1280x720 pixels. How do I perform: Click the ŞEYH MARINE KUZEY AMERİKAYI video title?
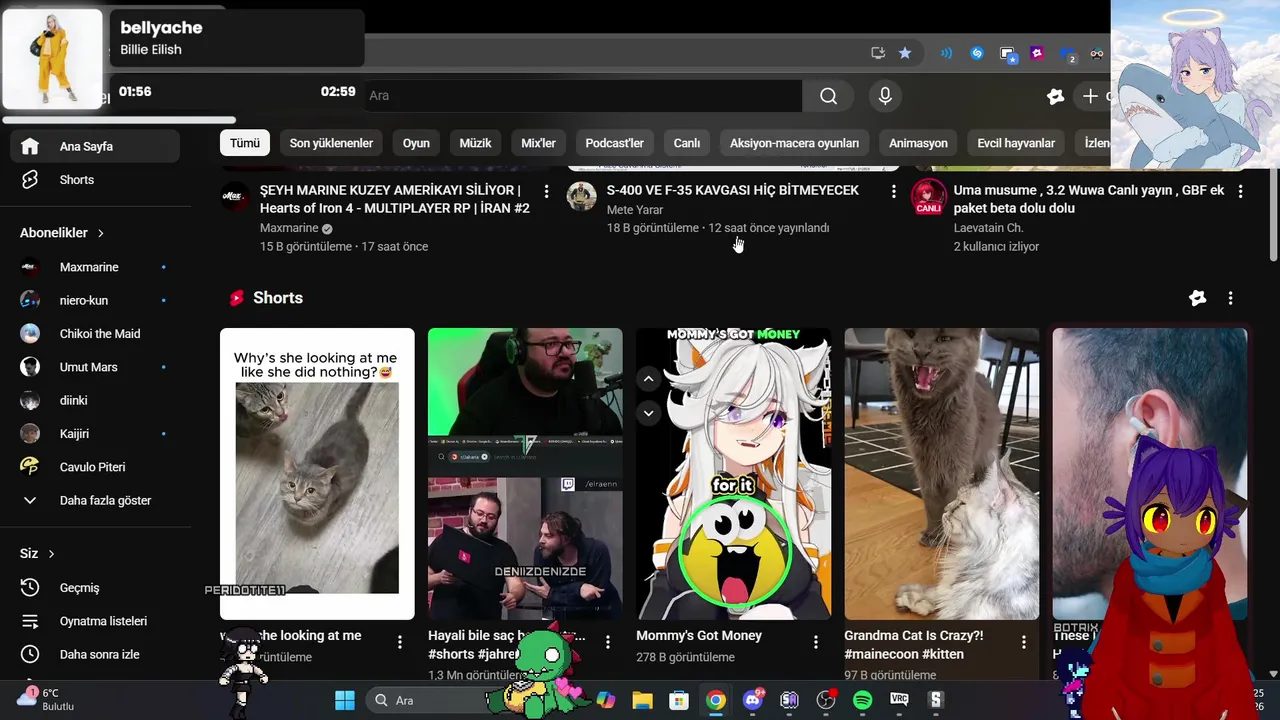(395, 199)
